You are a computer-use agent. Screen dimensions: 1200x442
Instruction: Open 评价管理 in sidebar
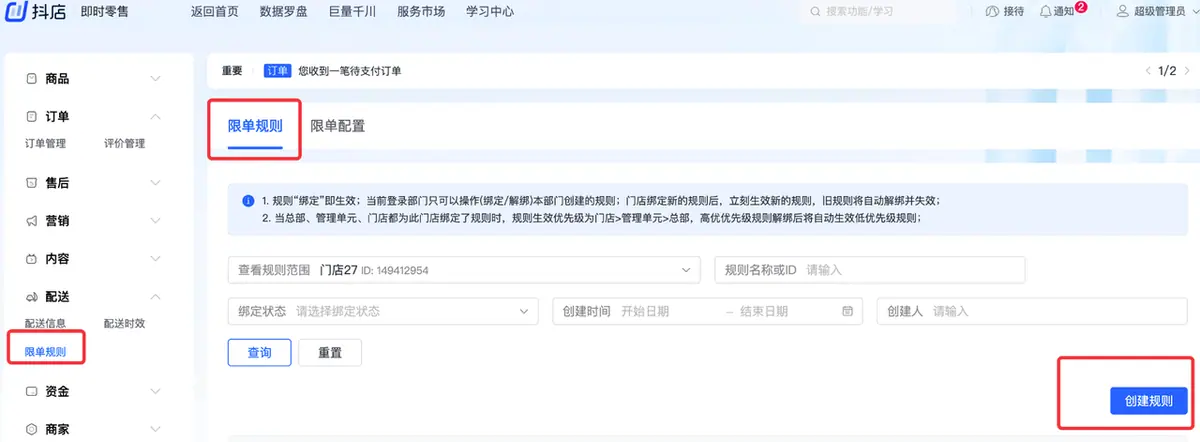(124, 144)
